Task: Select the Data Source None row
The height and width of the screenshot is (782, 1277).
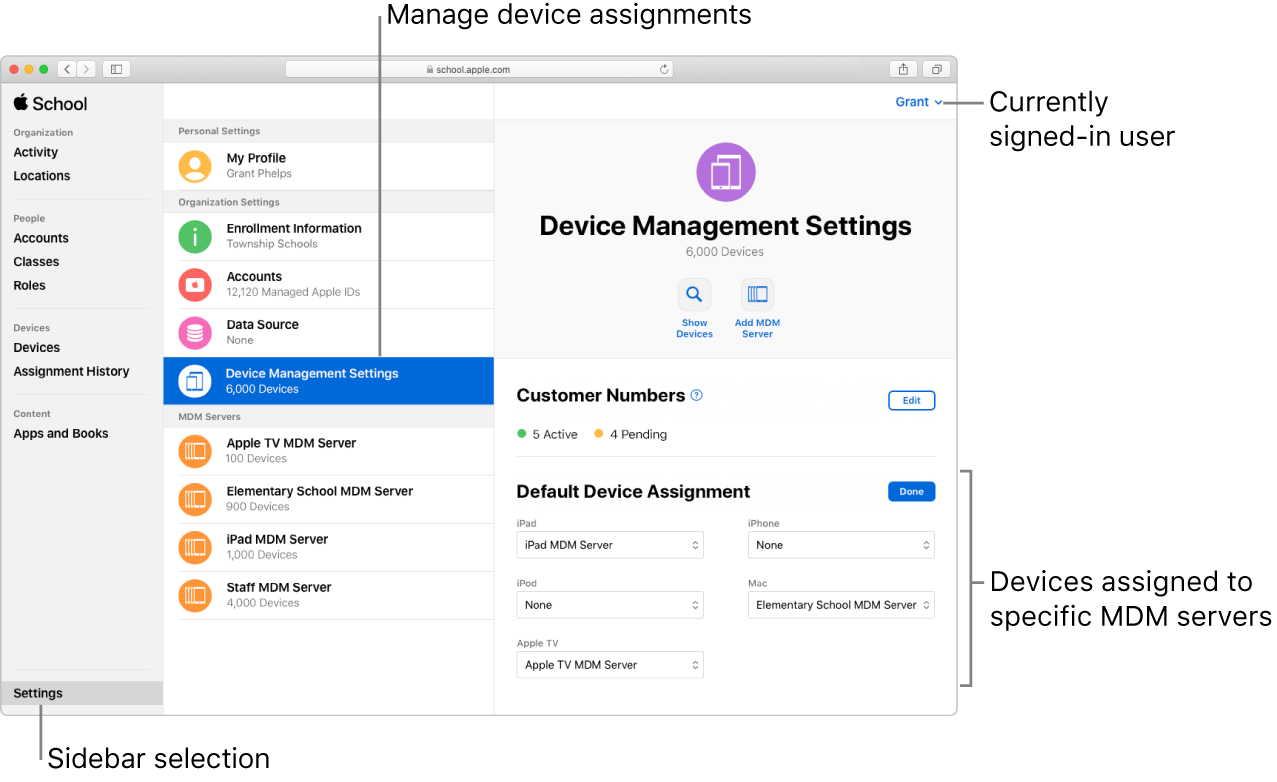Action: [x=329, y=332]
